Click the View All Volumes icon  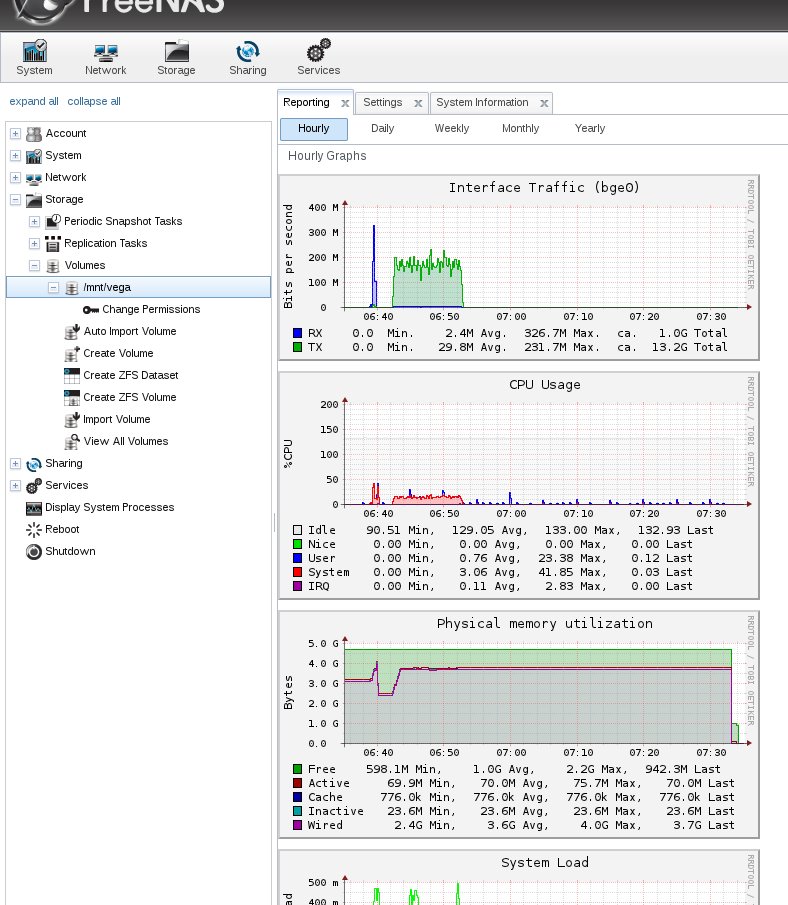click(x=72, y=442)
